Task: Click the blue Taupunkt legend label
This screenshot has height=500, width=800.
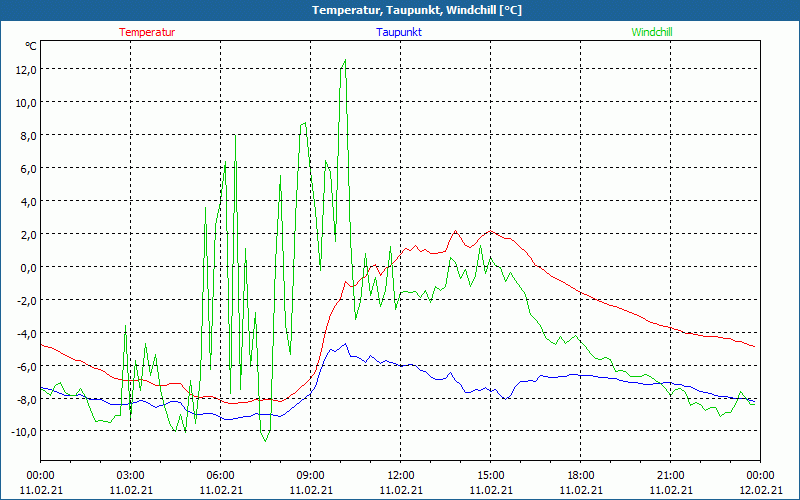Action: click(399, 32)
